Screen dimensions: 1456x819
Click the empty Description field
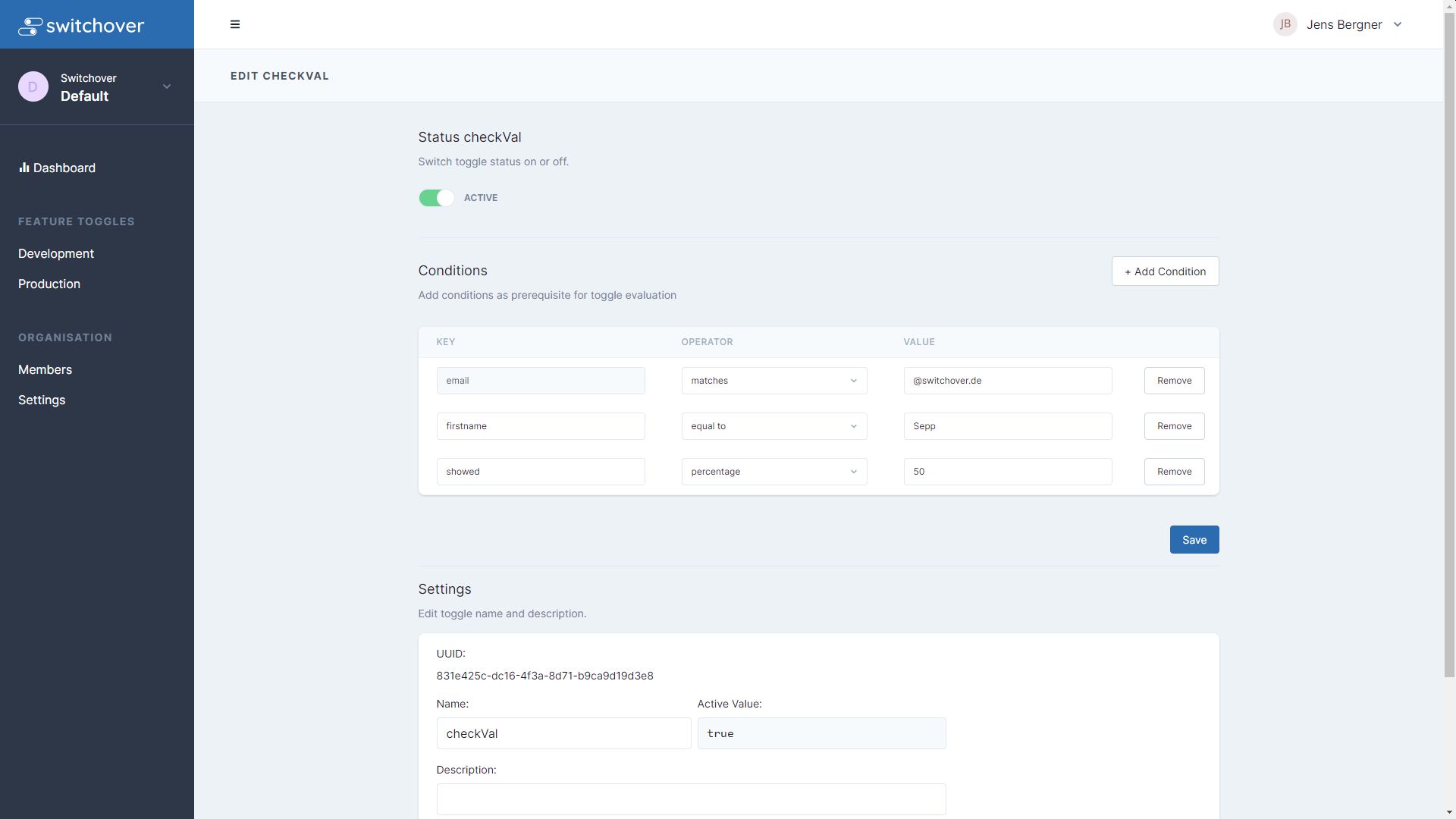point(691,799)
